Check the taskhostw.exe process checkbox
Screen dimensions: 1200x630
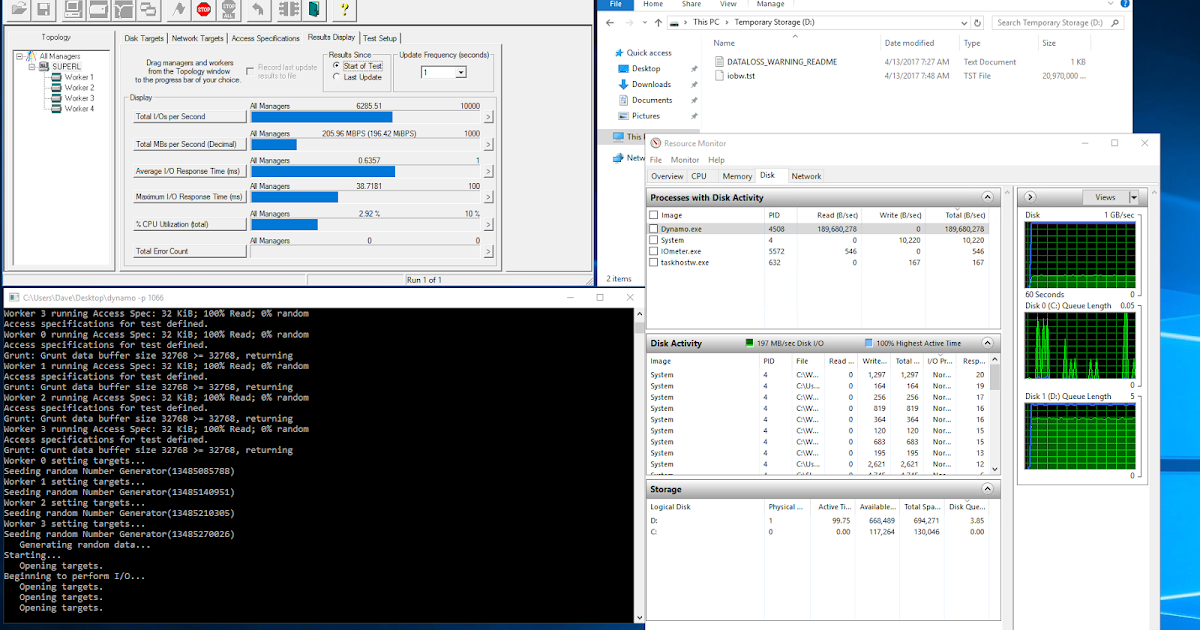pos(654,262)
